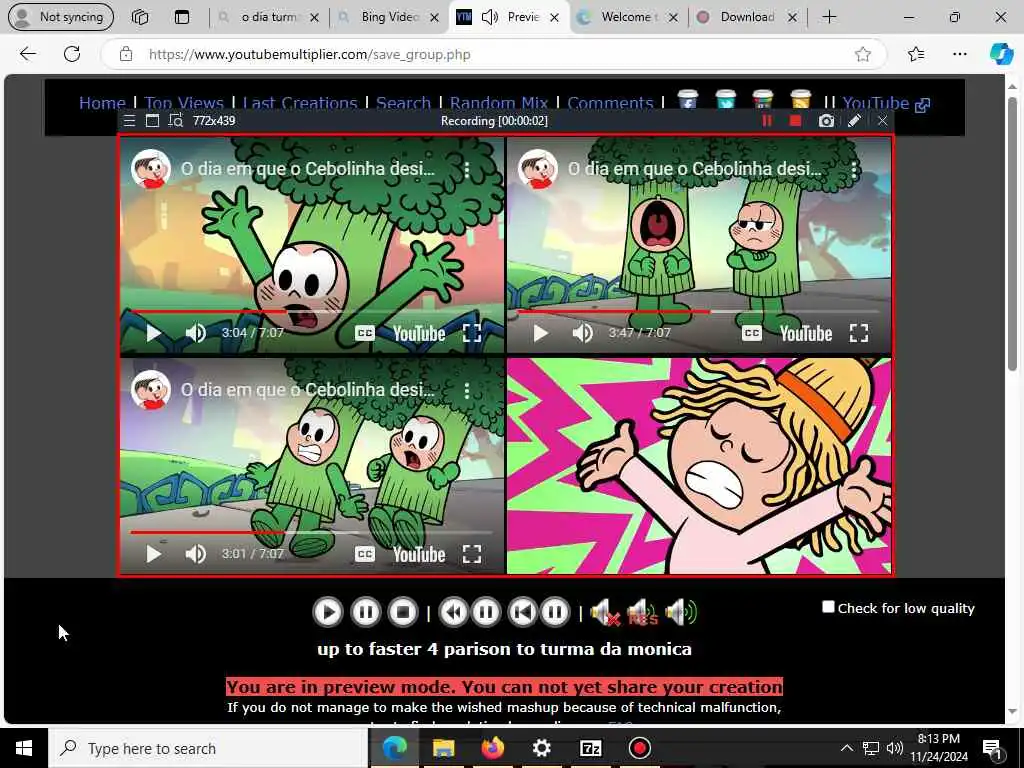Open YouTube logo on the 3:47 / 7:07 video
Screen dimensions: 1024x768
(x=806, y=334)
